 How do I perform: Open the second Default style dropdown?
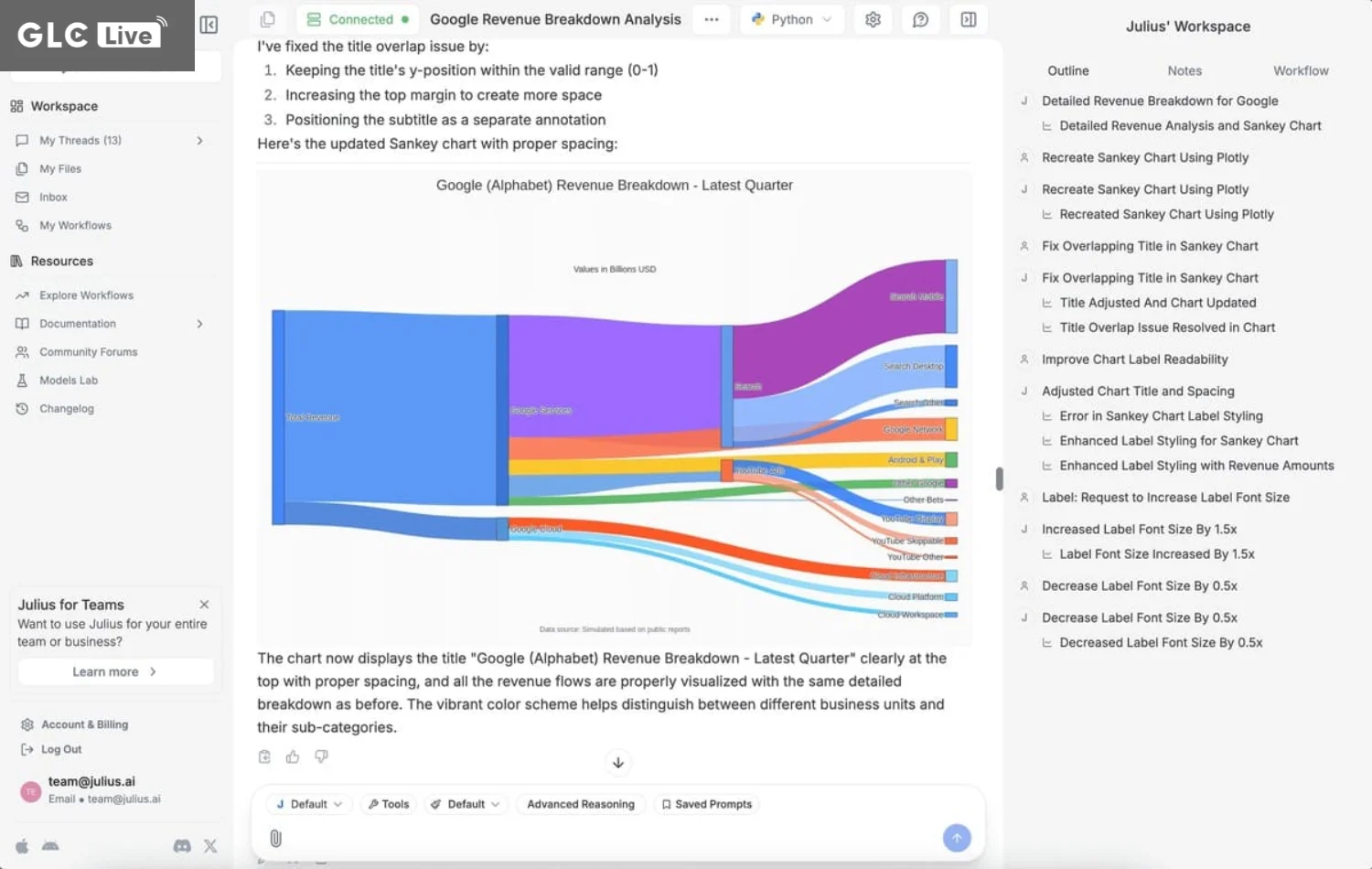click(466, 804)
